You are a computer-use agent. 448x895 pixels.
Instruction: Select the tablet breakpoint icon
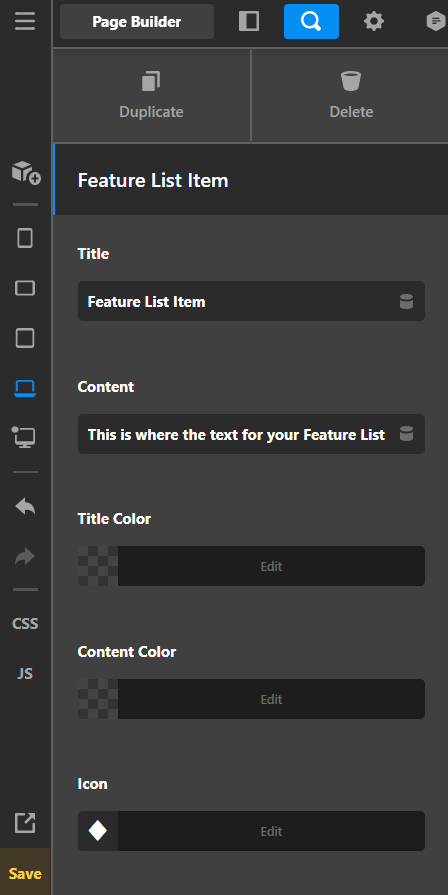(25, 338)
